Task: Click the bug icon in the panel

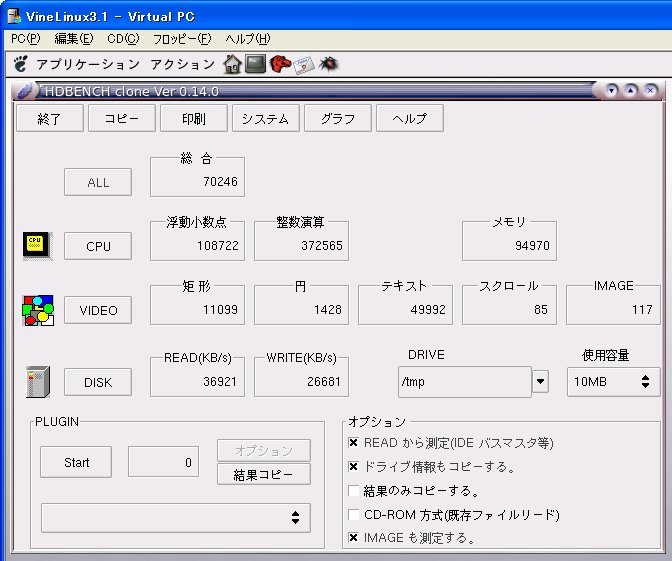Action: point(328,64)
